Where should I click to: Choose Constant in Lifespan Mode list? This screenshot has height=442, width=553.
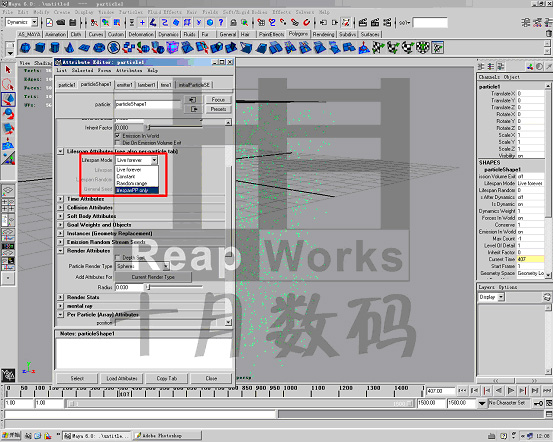[137, 176]
